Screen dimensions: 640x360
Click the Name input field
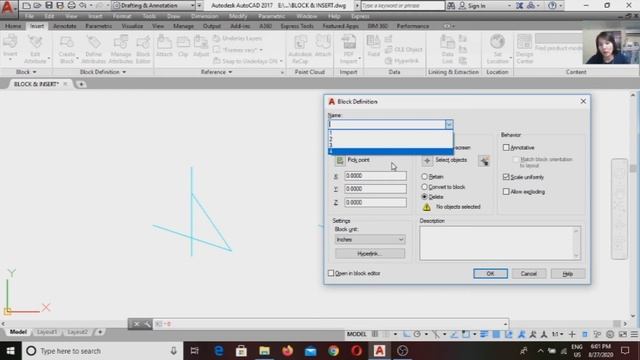pyautogui.click(x=387, y=124)
